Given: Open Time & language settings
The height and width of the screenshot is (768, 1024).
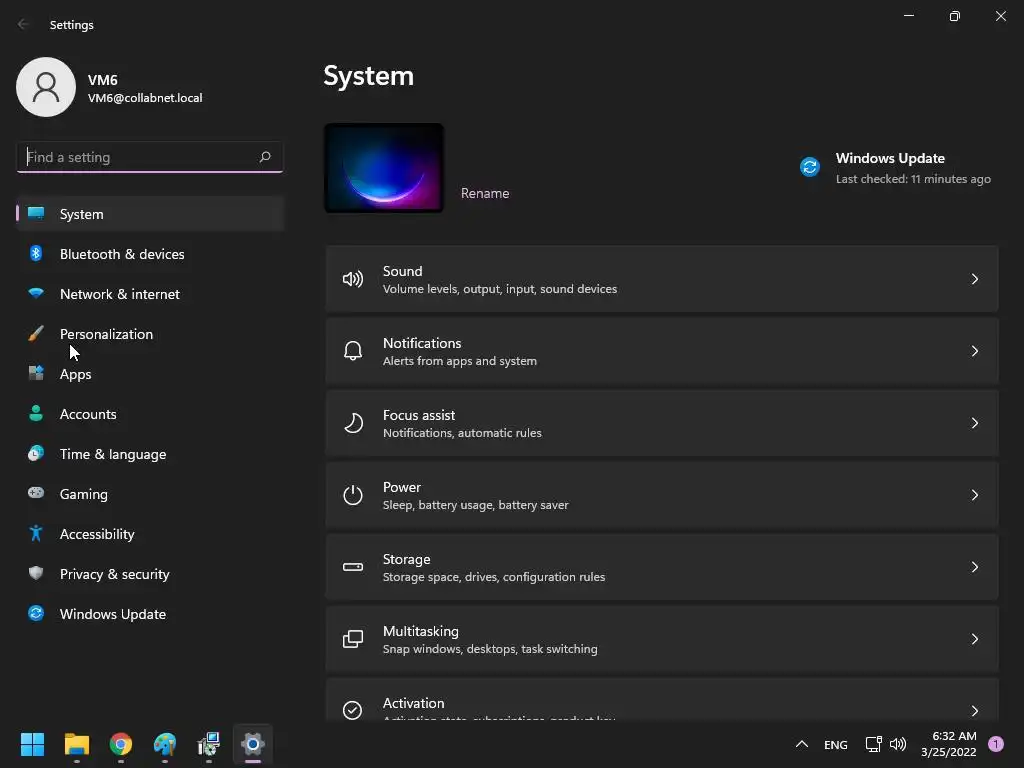Looking at the screenshot, I should click(x=150, y=454).
